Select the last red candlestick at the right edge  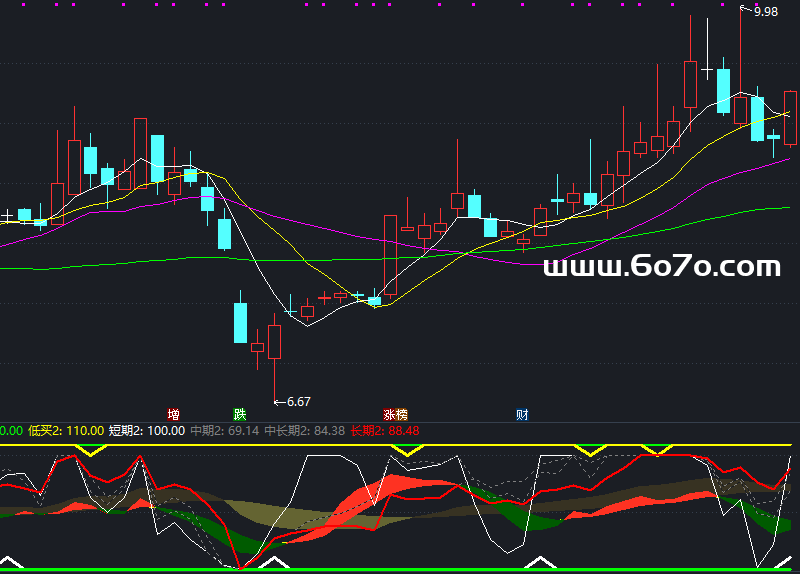pos(790,118)
